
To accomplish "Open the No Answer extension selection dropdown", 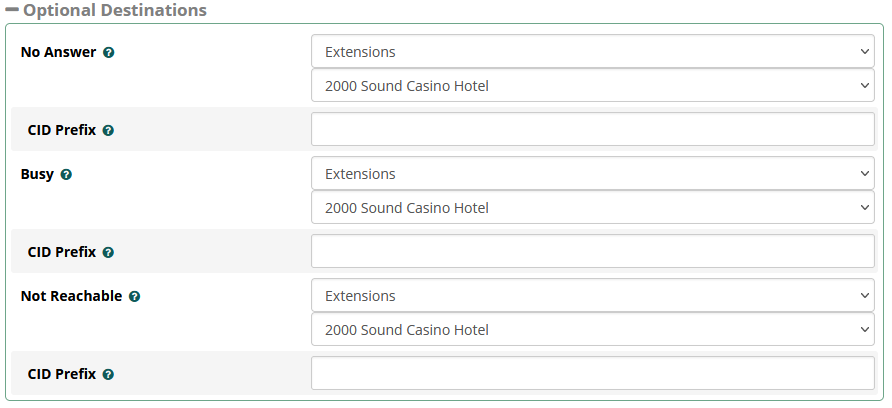I will (593, 86).
